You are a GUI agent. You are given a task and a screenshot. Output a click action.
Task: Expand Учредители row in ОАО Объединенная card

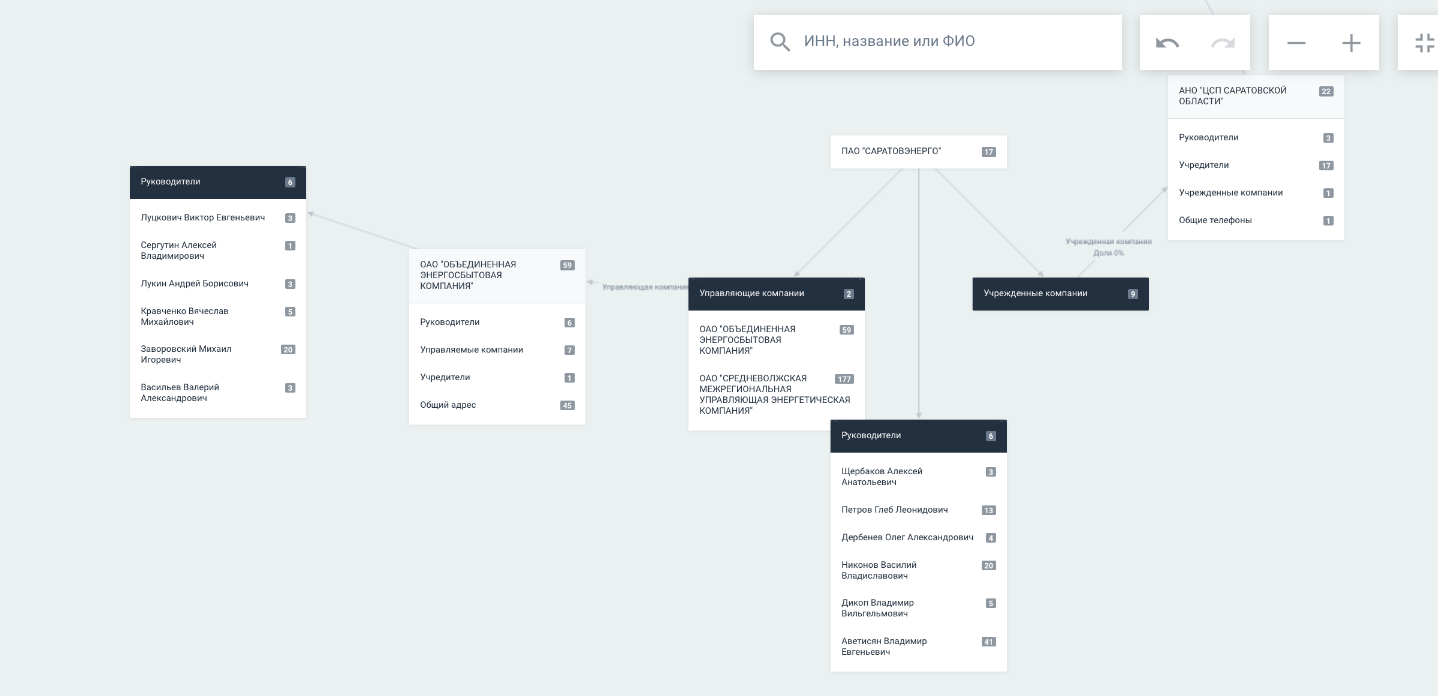[497, 377]
